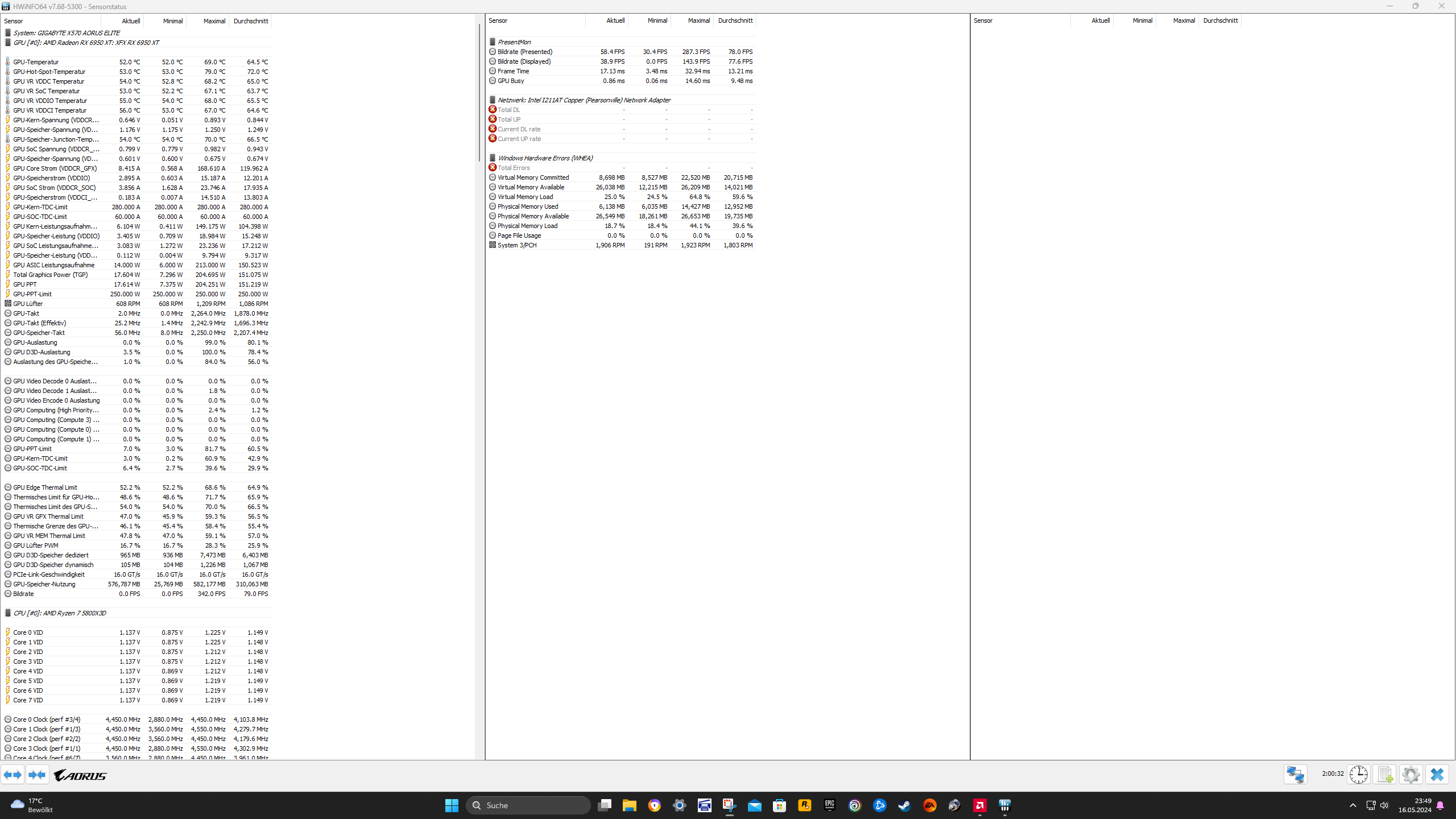The height and width of the screenshot is (819, 1456).
Task: Click the AMD Software taskbar icon
Action: coord(979,805)
